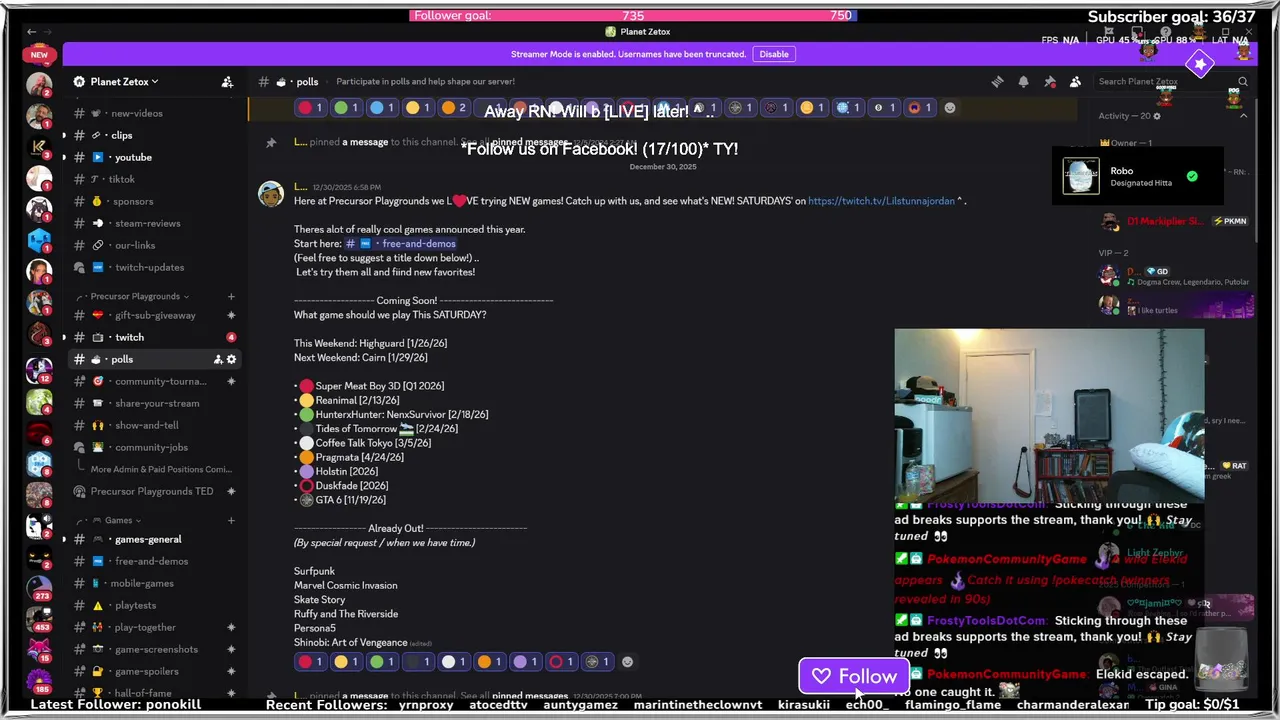This screenshot has width=1280, height=720.
Task: Toggle red circle reaction under game list
Action: coord(310,662)
